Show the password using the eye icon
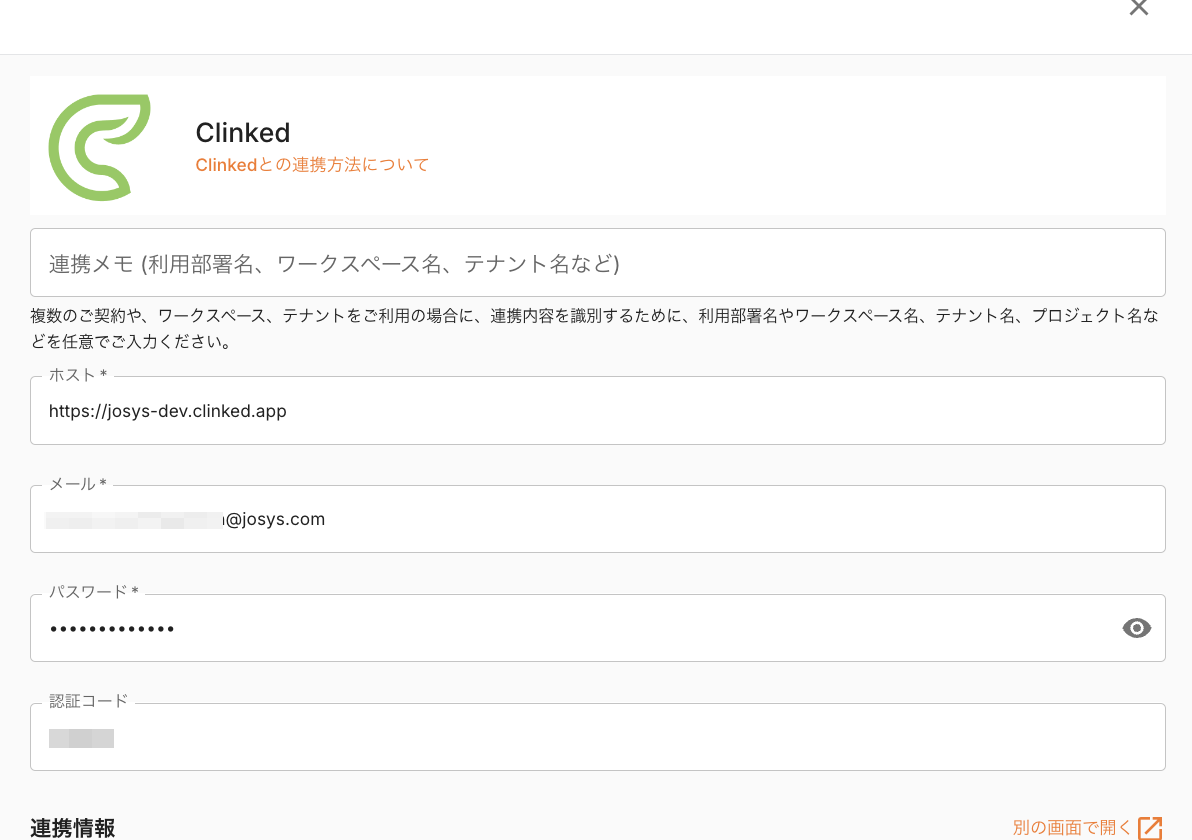Viewport: 1192px width, 840px height. tap(1137, 628)
